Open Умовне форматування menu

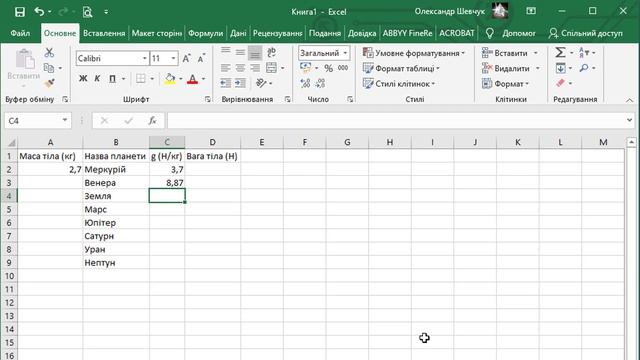coord(414,53)
